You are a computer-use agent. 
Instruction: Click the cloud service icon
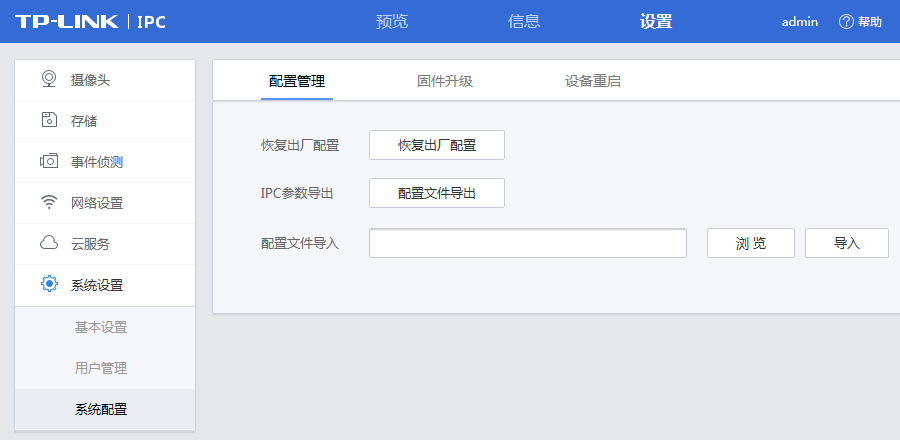click(x=48, y=243)
